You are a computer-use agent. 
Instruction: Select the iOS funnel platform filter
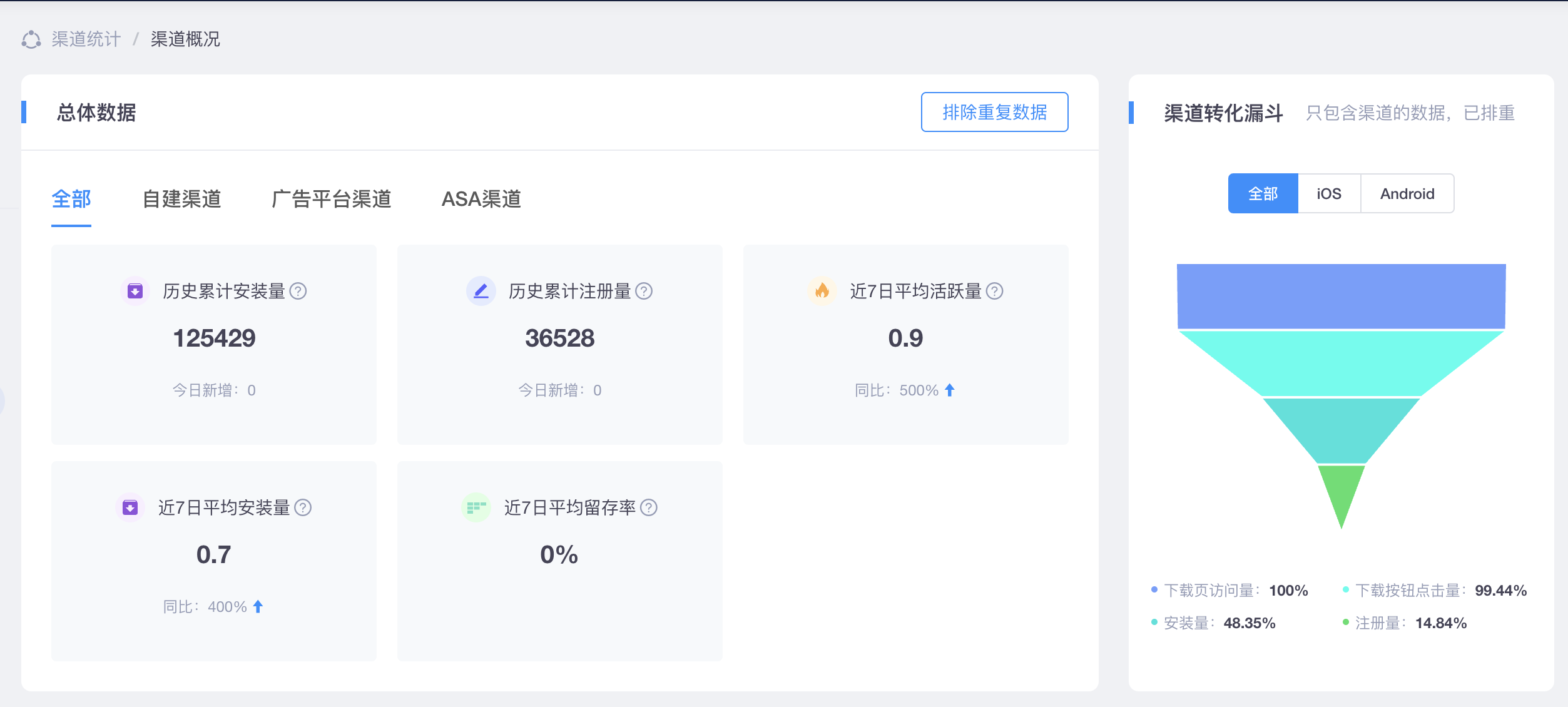pyautogui.click(x=1329, y=193)
